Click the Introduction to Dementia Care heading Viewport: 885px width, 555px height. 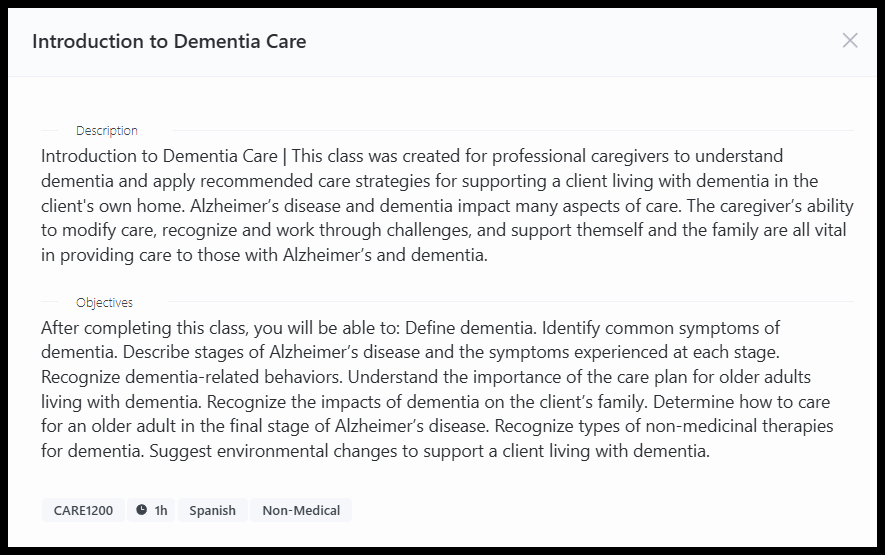pos(169,41)
